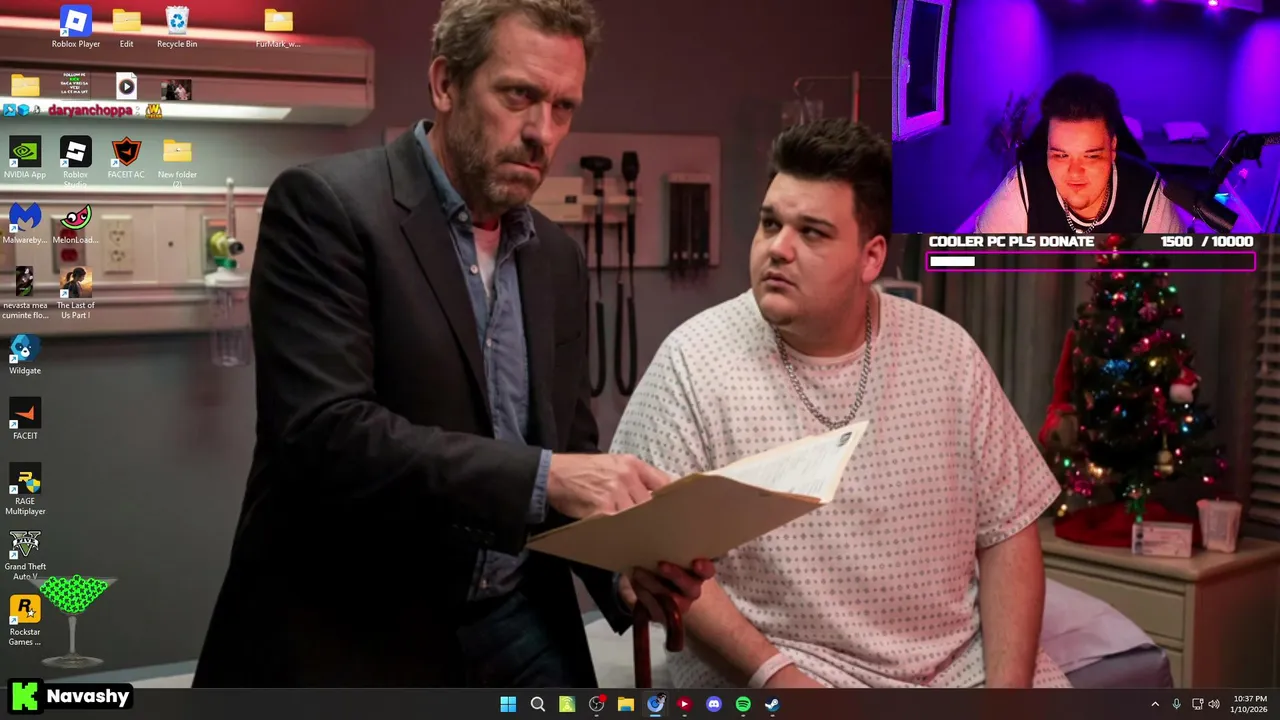Screen dimensions: 1280x720
Task: Click the 'COOLER PC PLS DONATE' text
Action: (x=1011, y=241)
